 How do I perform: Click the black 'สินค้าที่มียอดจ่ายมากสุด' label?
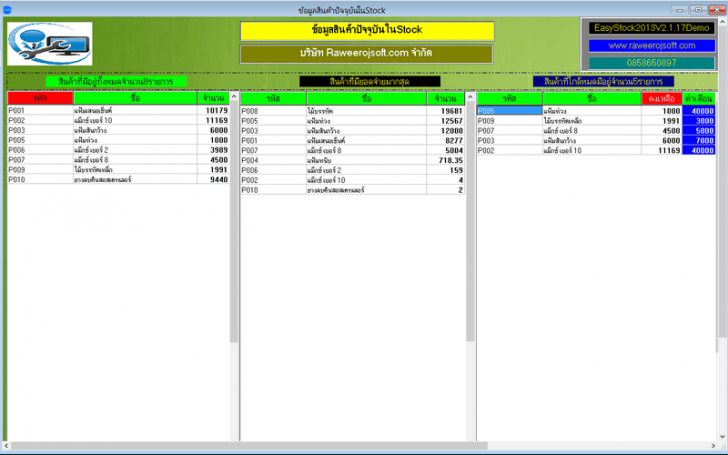pos(370,82)
